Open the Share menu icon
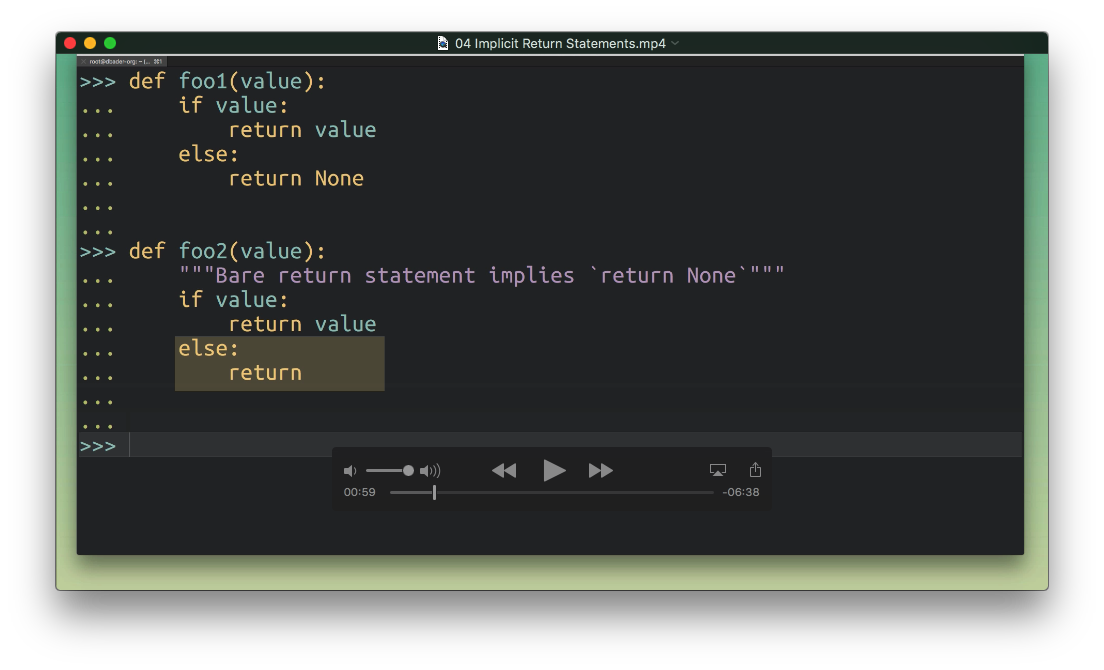 pos(755,470)
